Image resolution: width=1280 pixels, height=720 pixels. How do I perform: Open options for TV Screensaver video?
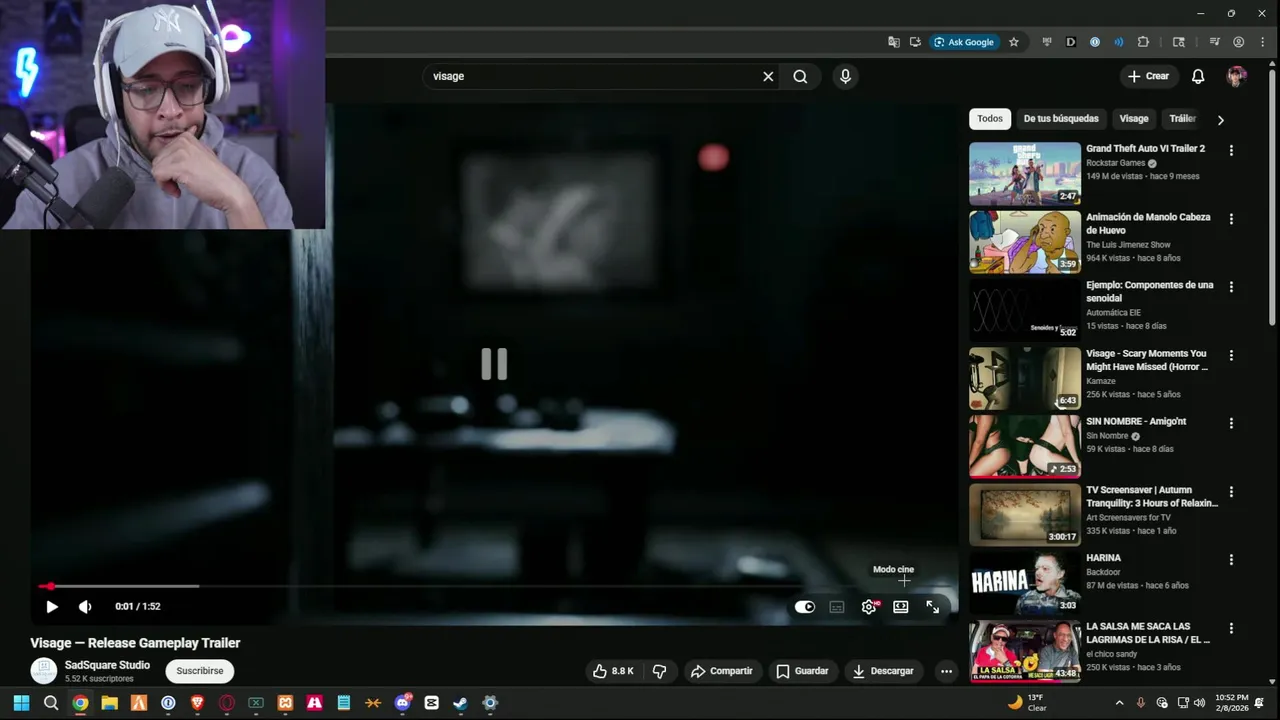pos(1231,492)
